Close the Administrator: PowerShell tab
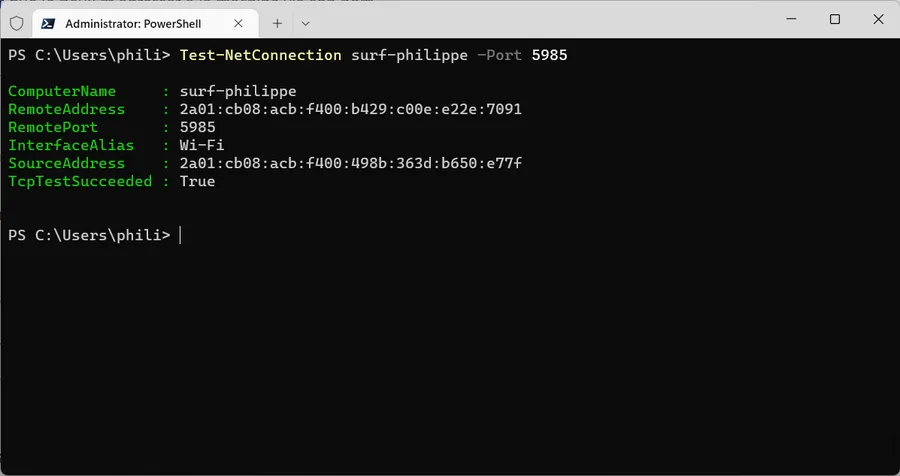The width and height of the screenshot is (900, 476). (238, 24)
